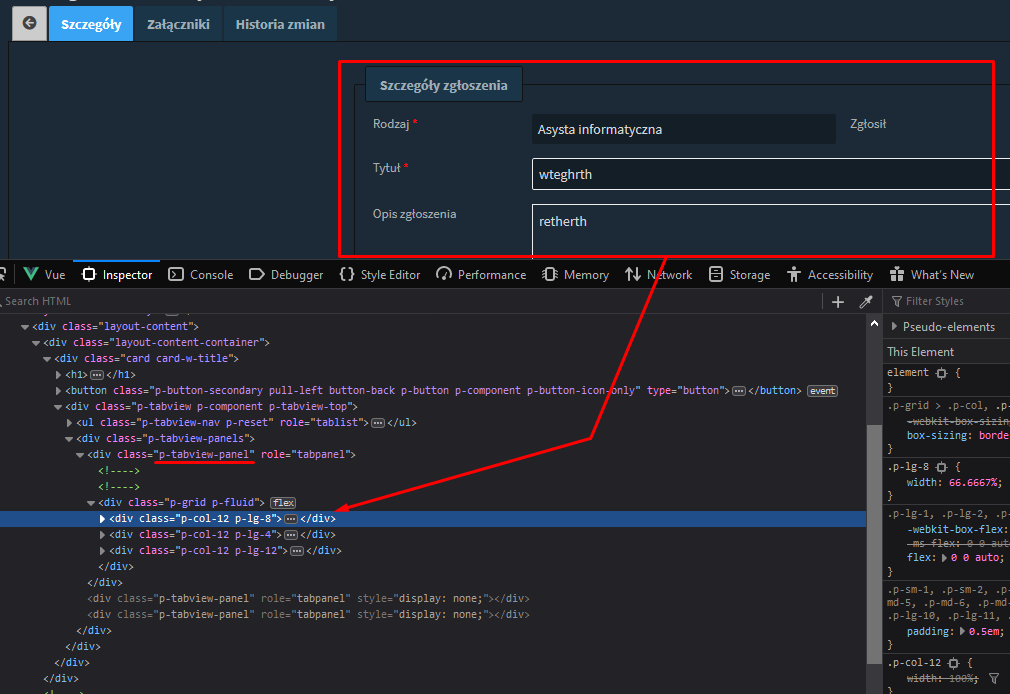The image size is (1010, 694).
Task: Expand the button-back button node
Action: click(x=59, y=390)
